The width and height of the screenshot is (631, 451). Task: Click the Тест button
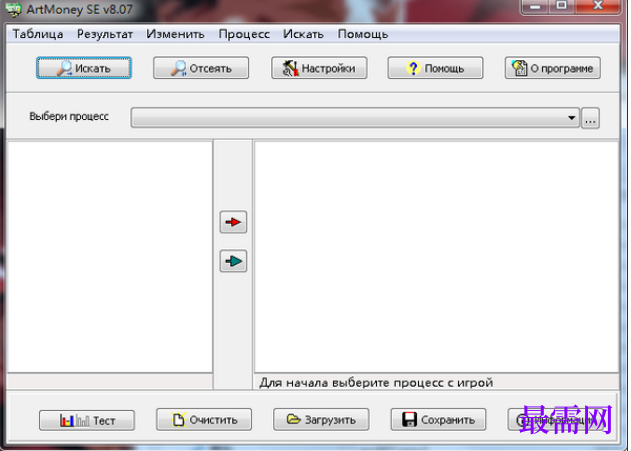(87, 420)
